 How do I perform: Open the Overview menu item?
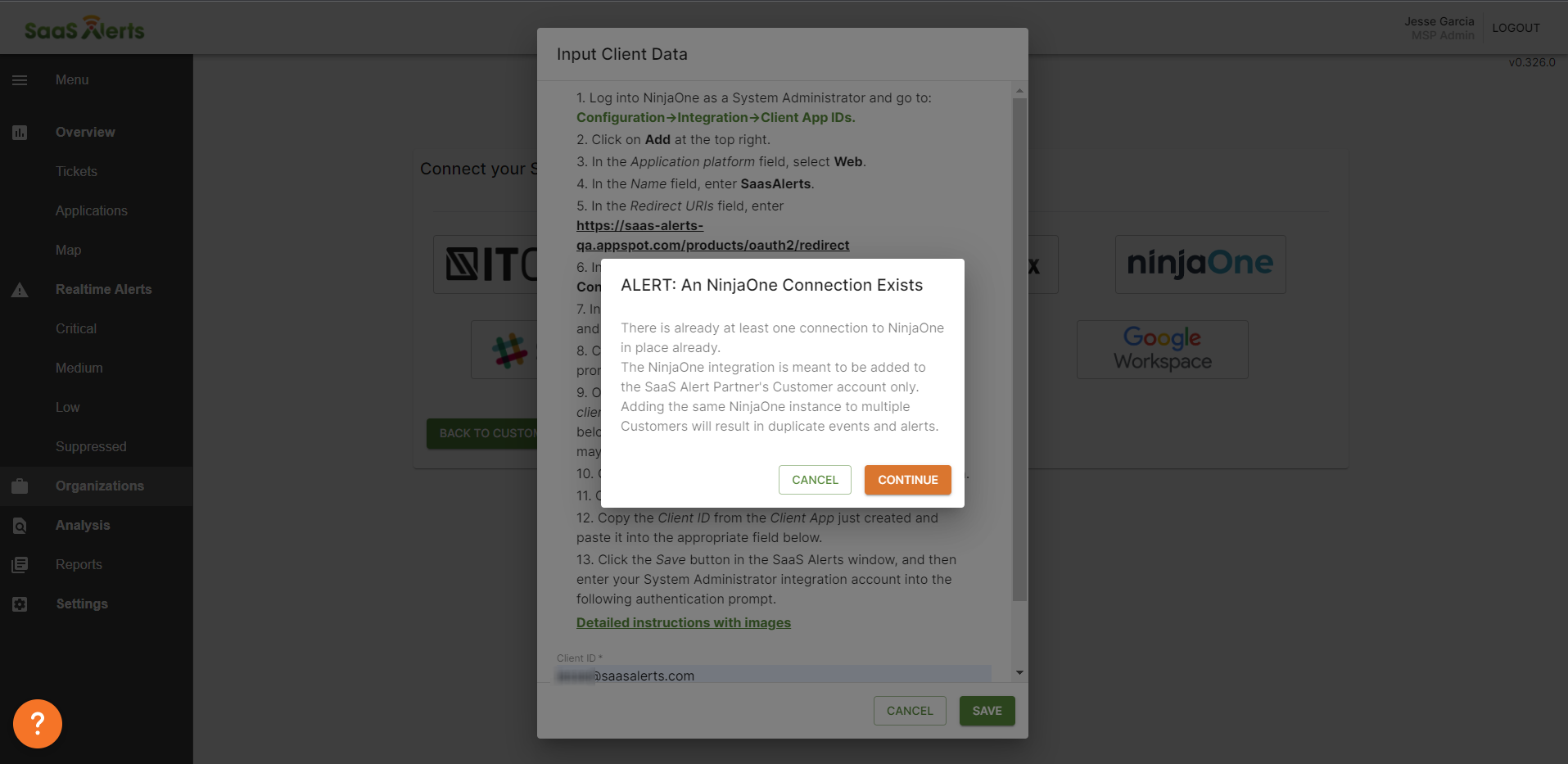tap(85, 133)
